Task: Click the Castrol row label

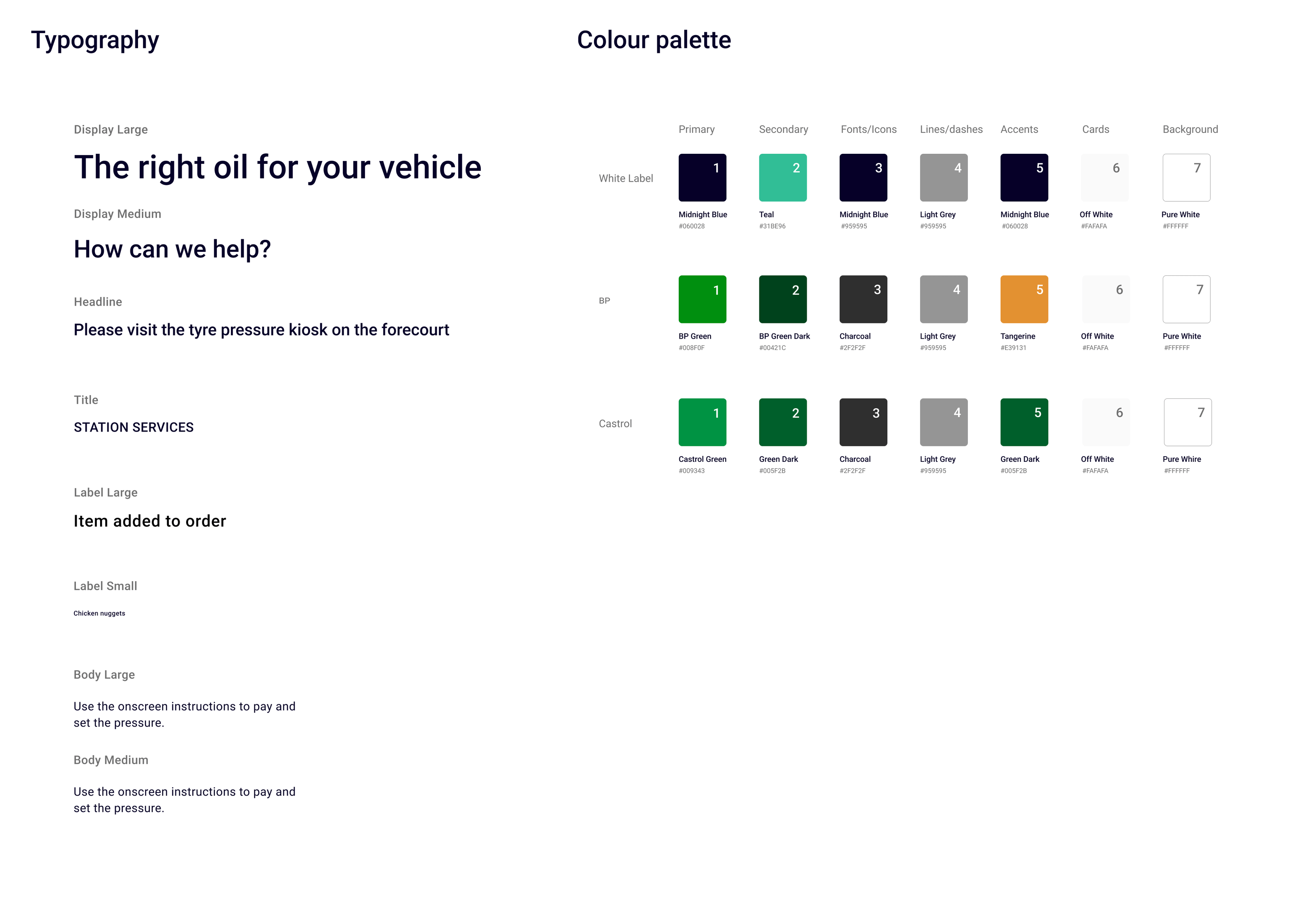Action: (615, 424)
